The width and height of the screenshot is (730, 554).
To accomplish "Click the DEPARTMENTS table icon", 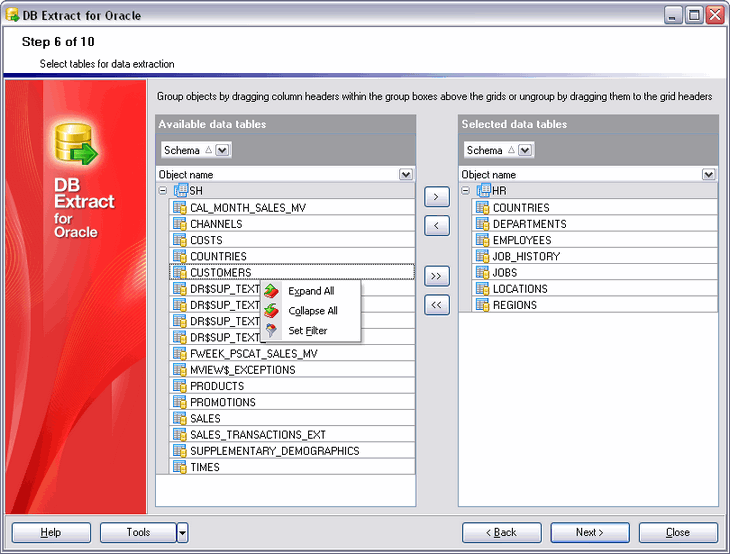I will point(482,223).
